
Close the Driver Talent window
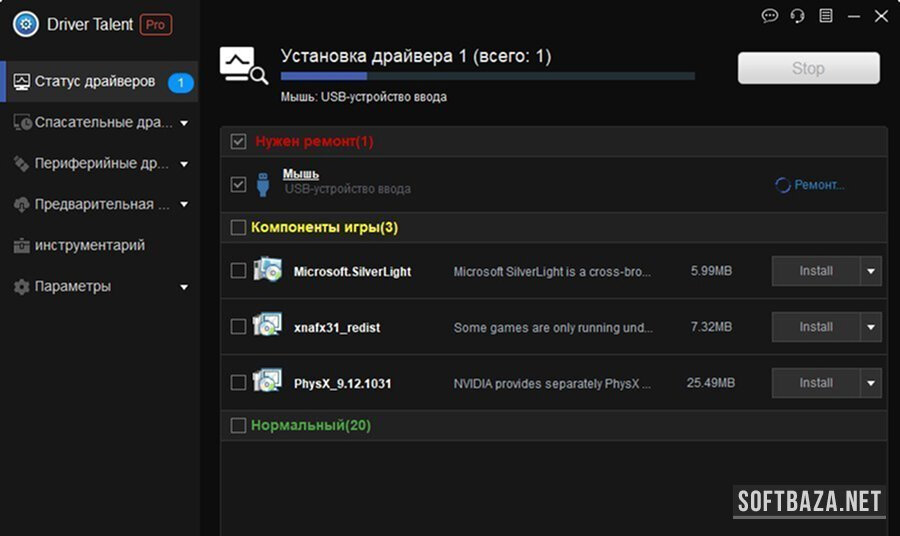point(881,15)
